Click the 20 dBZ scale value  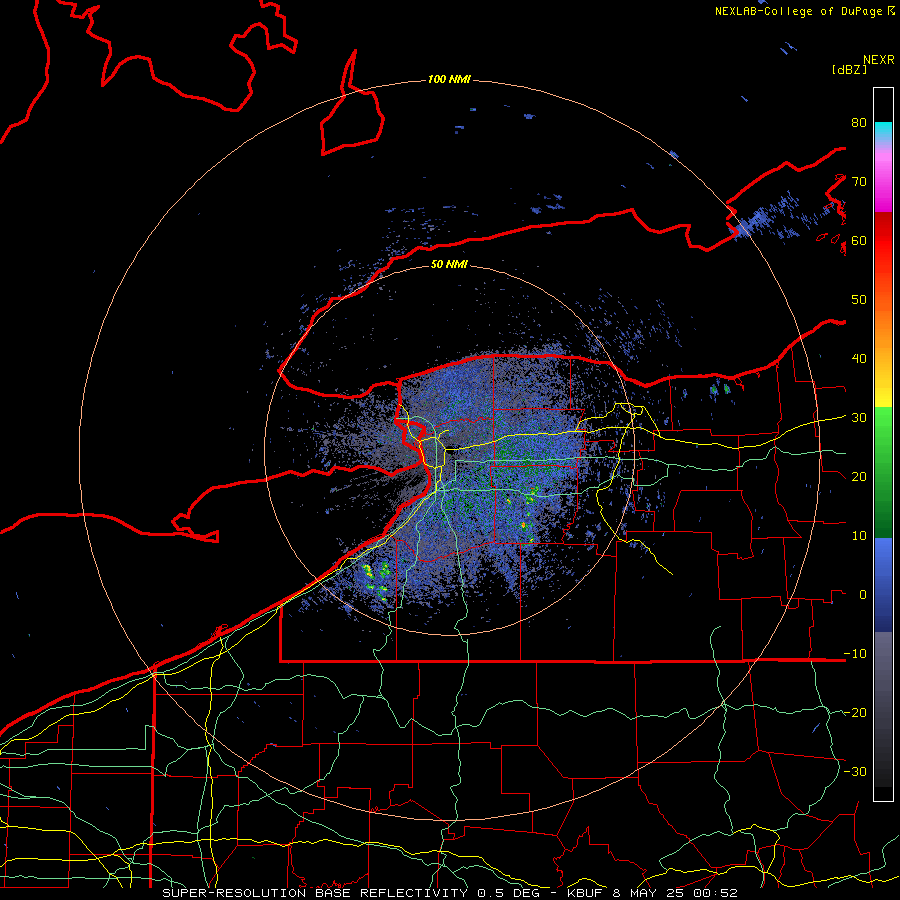coord(859,476)
